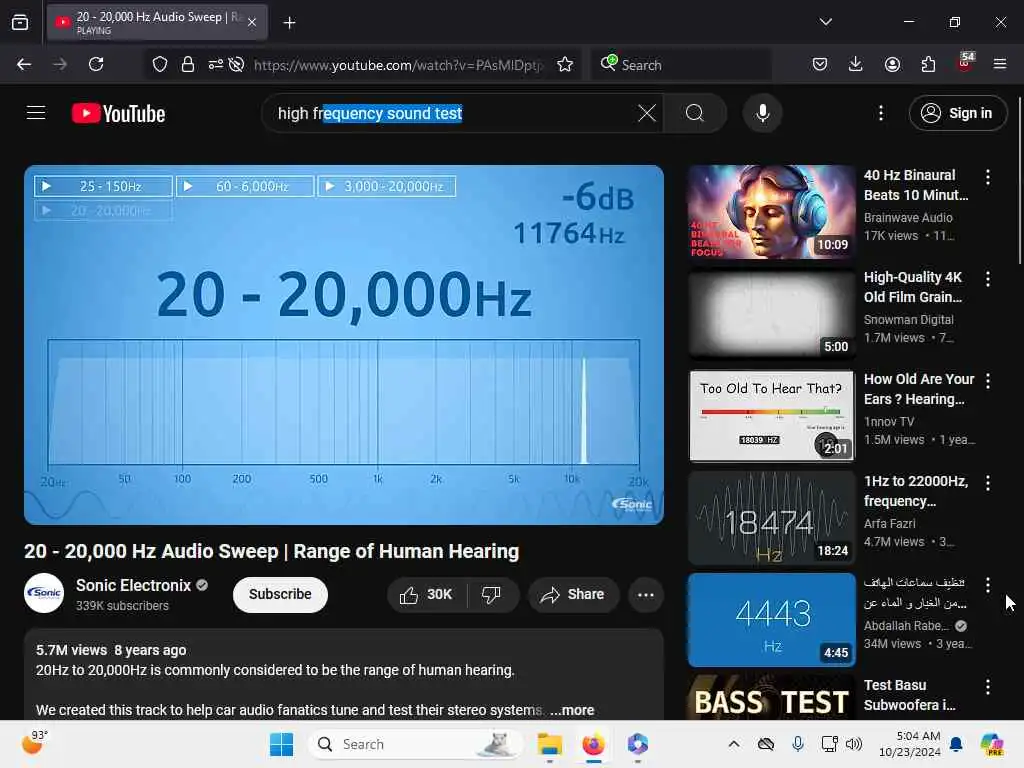Viewport: 1024px width, 768px height.
Task: Click the blocked autoplay icon in address bar
Action: [236, 64]
